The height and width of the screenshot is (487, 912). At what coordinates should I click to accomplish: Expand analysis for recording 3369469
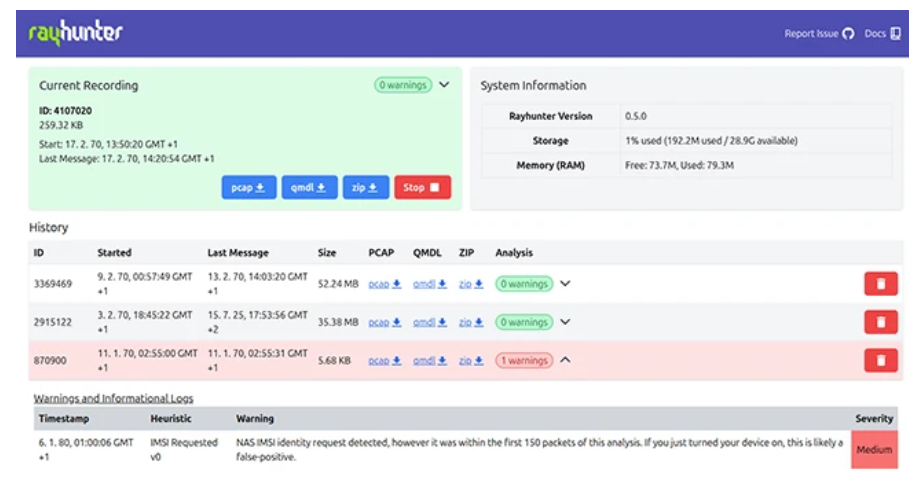pyautogui.click(x=565, y=284)
